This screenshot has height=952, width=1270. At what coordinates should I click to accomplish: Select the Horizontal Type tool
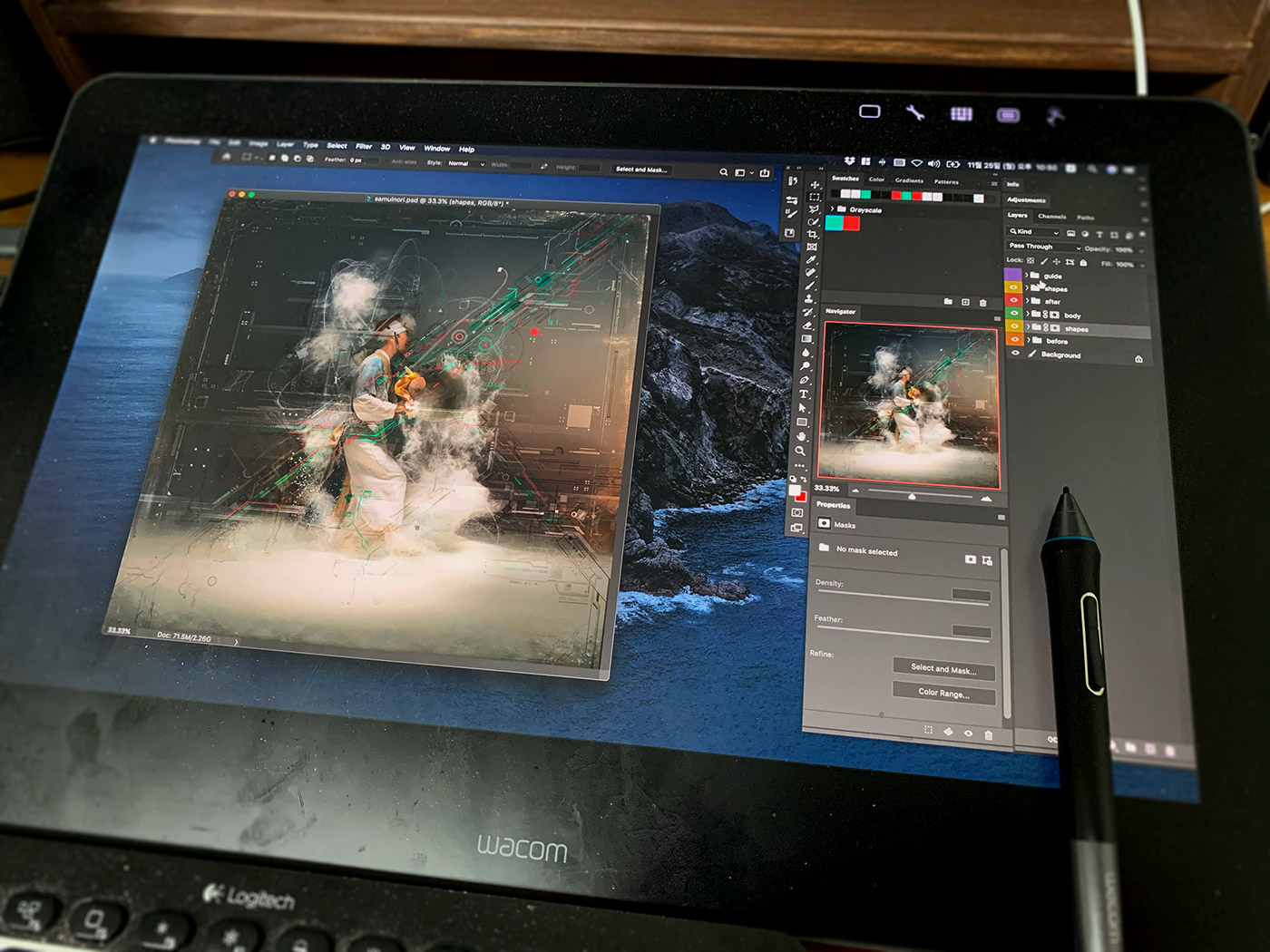[804, 394]
